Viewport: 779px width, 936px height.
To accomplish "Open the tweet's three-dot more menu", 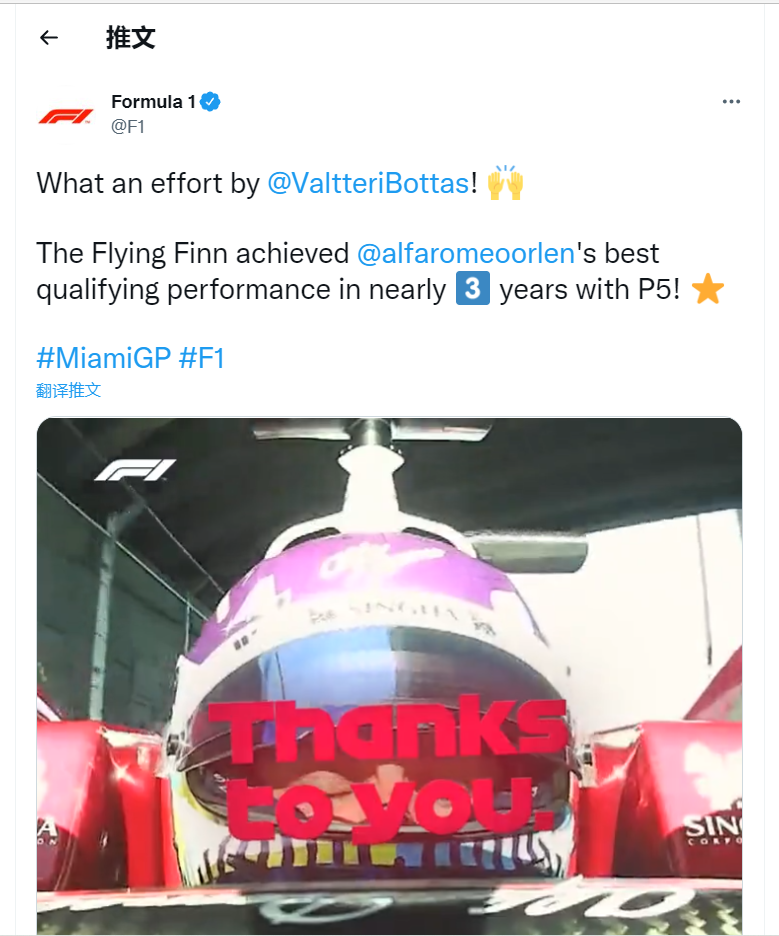I will point(731,102).
